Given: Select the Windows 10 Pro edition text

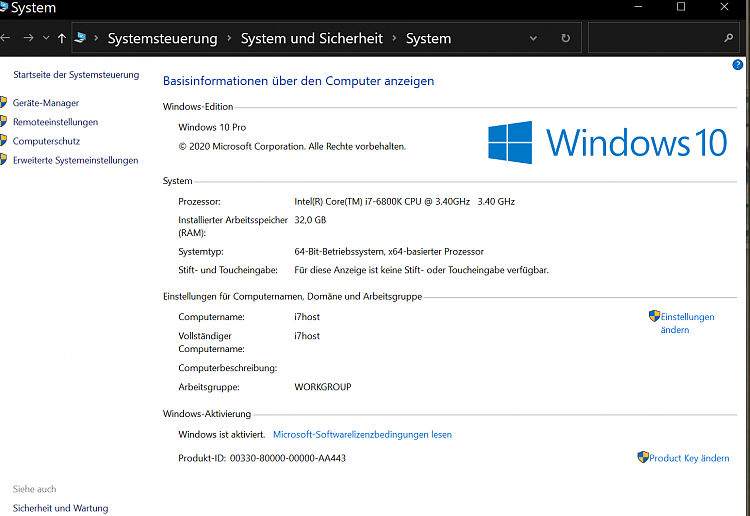Looking at the screenshot, I should point(212,127).
